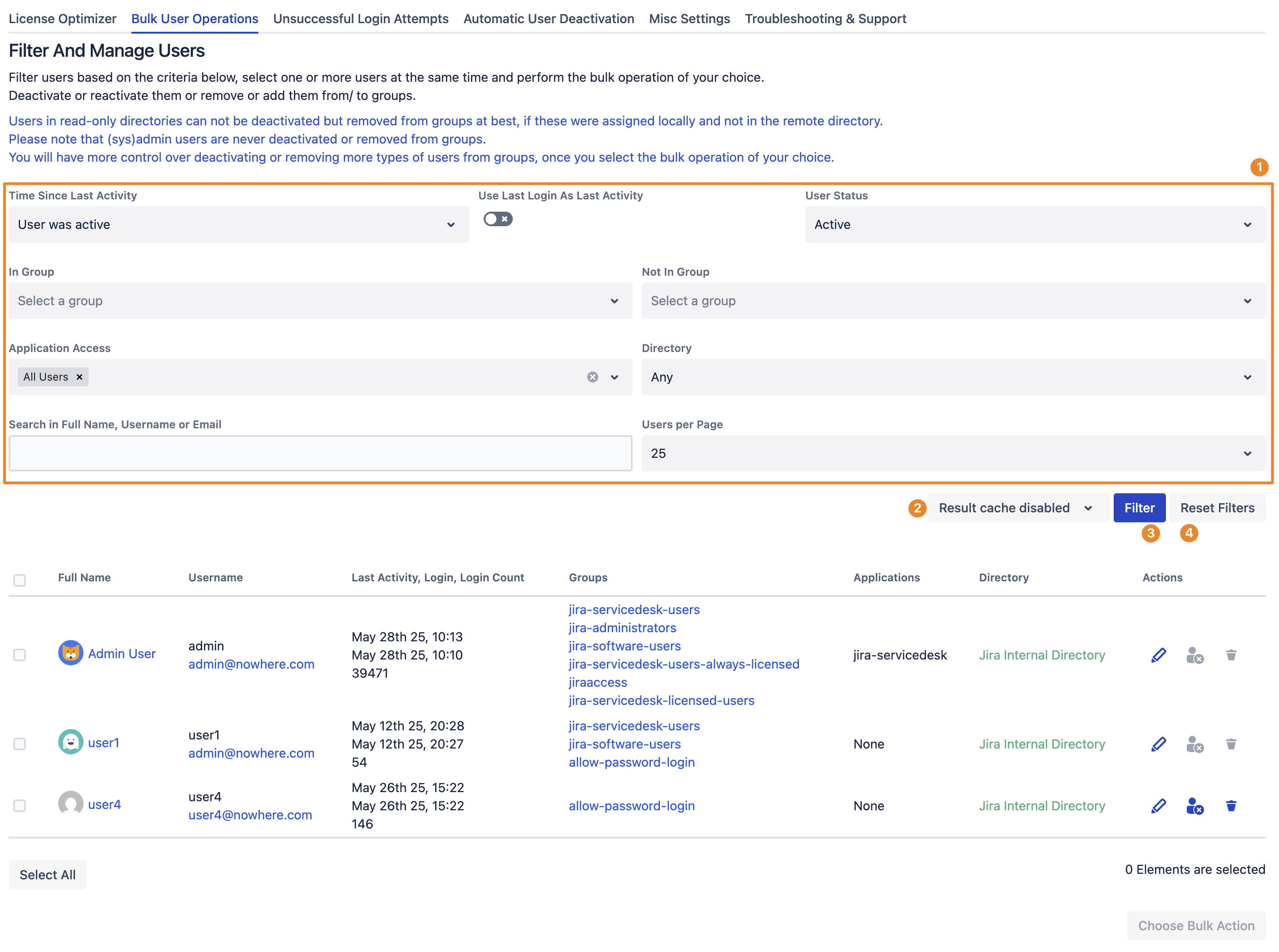Viewport: 1279px width, 952px height.
Task: Open the Automatic User Deactivation tab
Action: (x=549, y=19)
